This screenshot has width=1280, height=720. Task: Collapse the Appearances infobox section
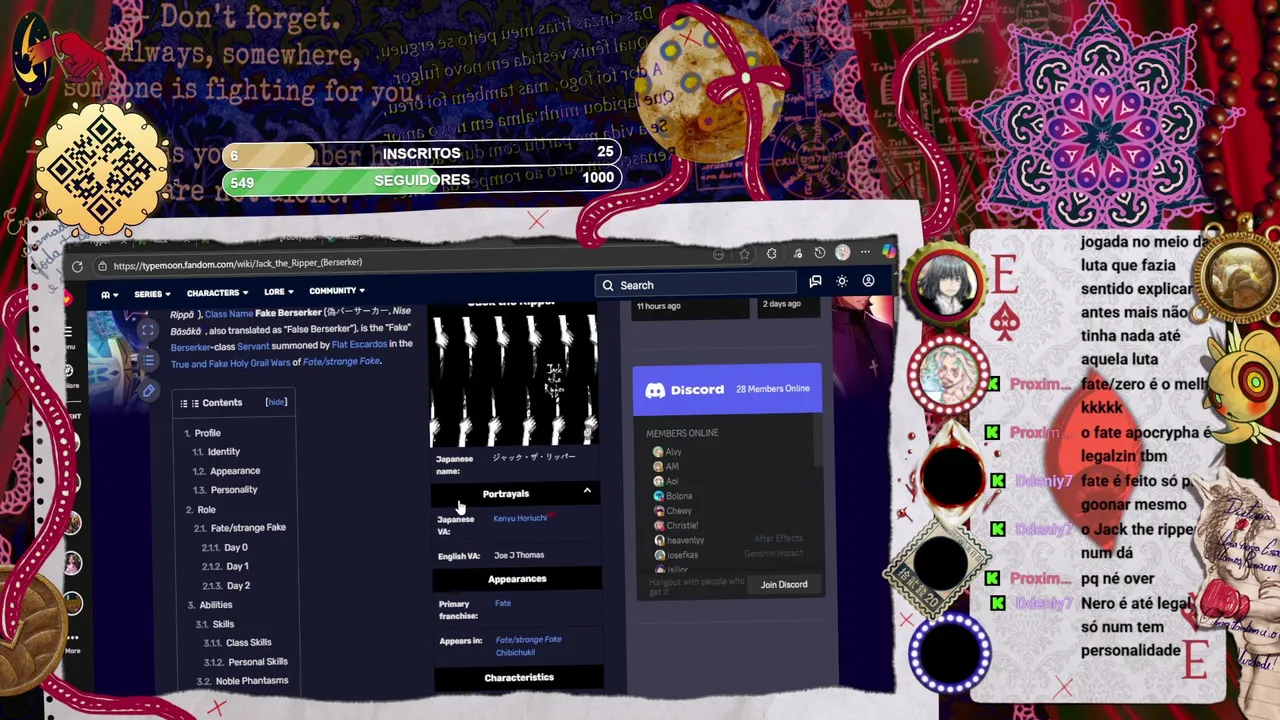517,579
